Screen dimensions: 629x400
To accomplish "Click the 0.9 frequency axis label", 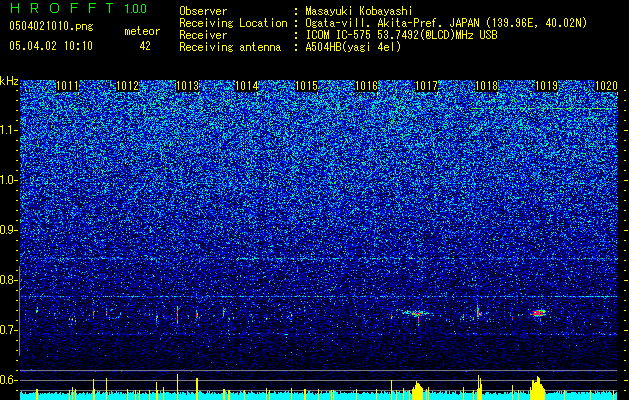I will click(x=9, y=230).
